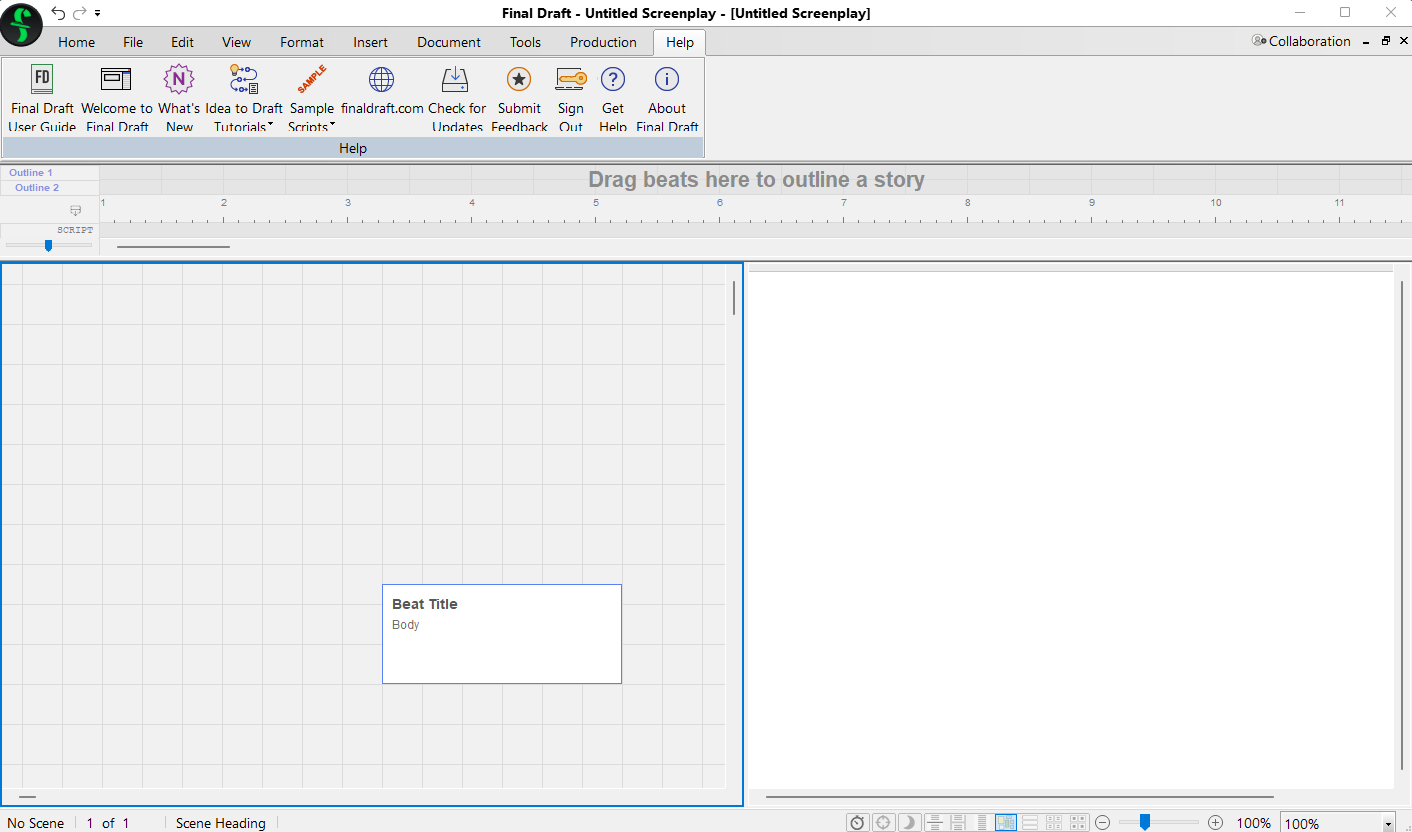This screenshot has width=1412, height=832.
Task: Open About Final Draft info
Action: [x=667, y=97]
